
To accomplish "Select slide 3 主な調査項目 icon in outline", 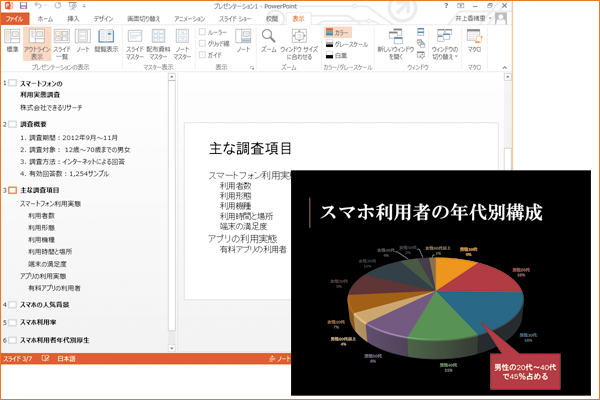I will (x=13, y=190).
